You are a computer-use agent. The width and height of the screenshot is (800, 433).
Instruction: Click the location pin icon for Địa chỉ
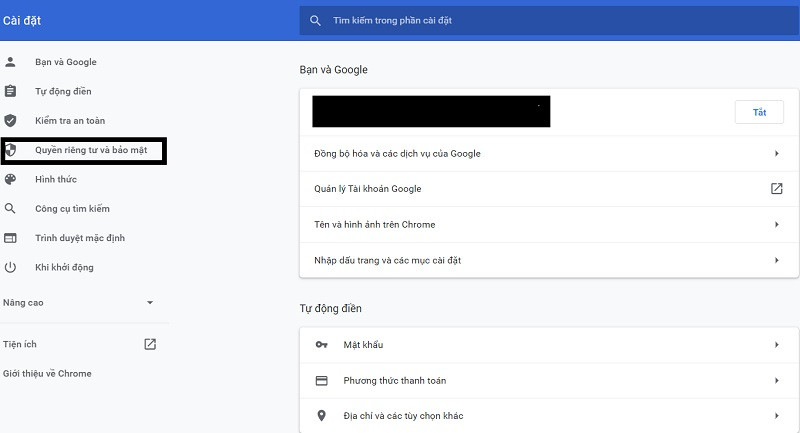pyautogui.click(x=321, y=416)
